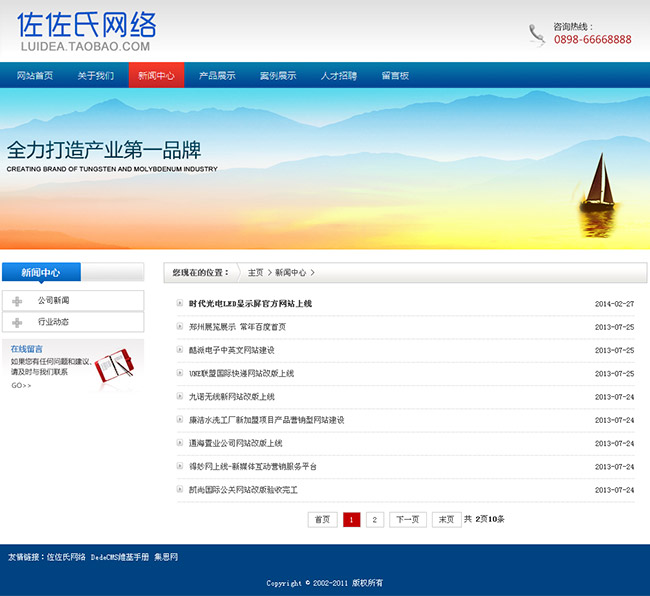Click DedeCMS manual footer link

(x=120, y=557)
